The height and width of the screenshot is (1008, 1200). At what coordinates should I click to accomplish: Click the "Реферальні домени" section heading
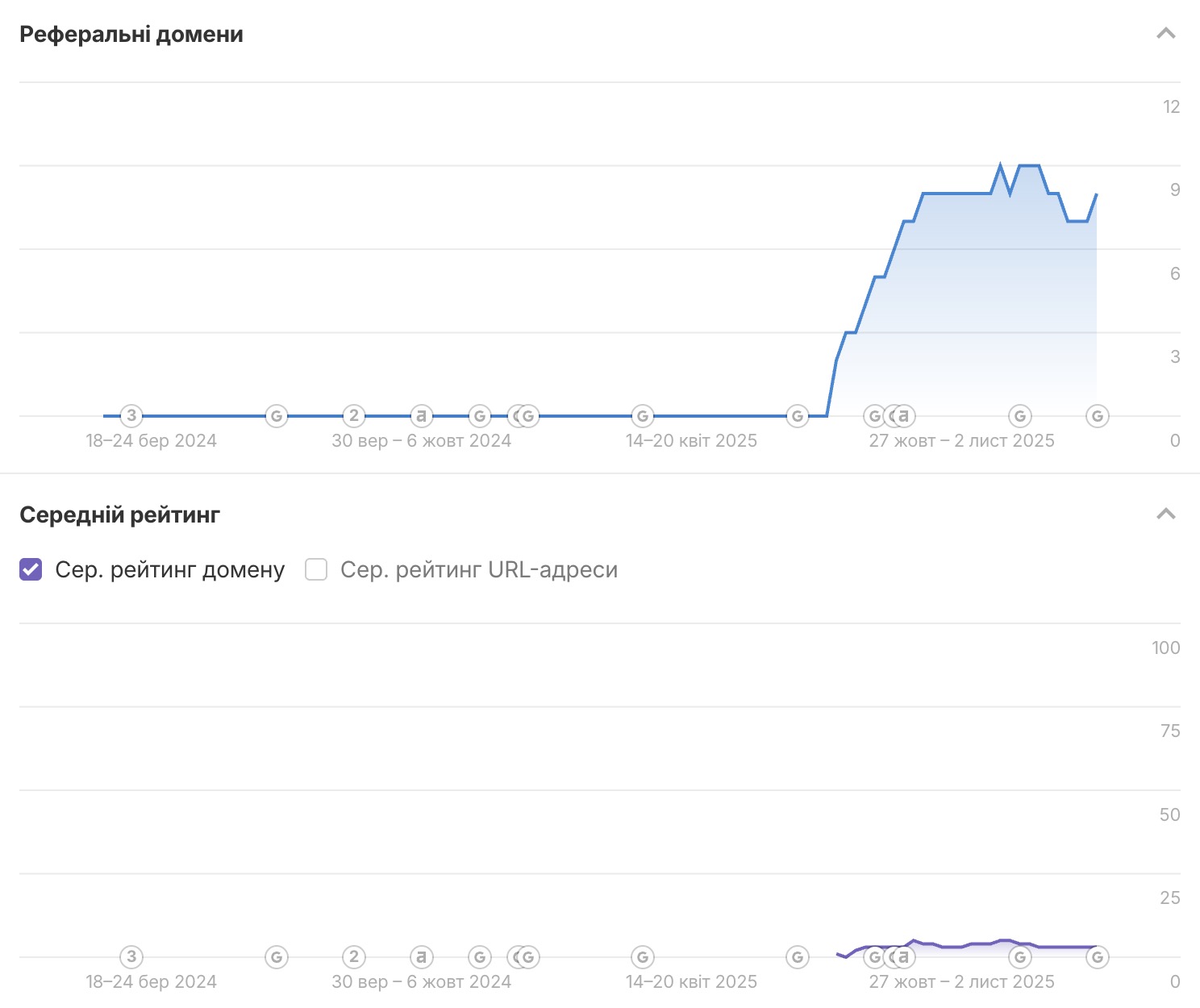131,35
